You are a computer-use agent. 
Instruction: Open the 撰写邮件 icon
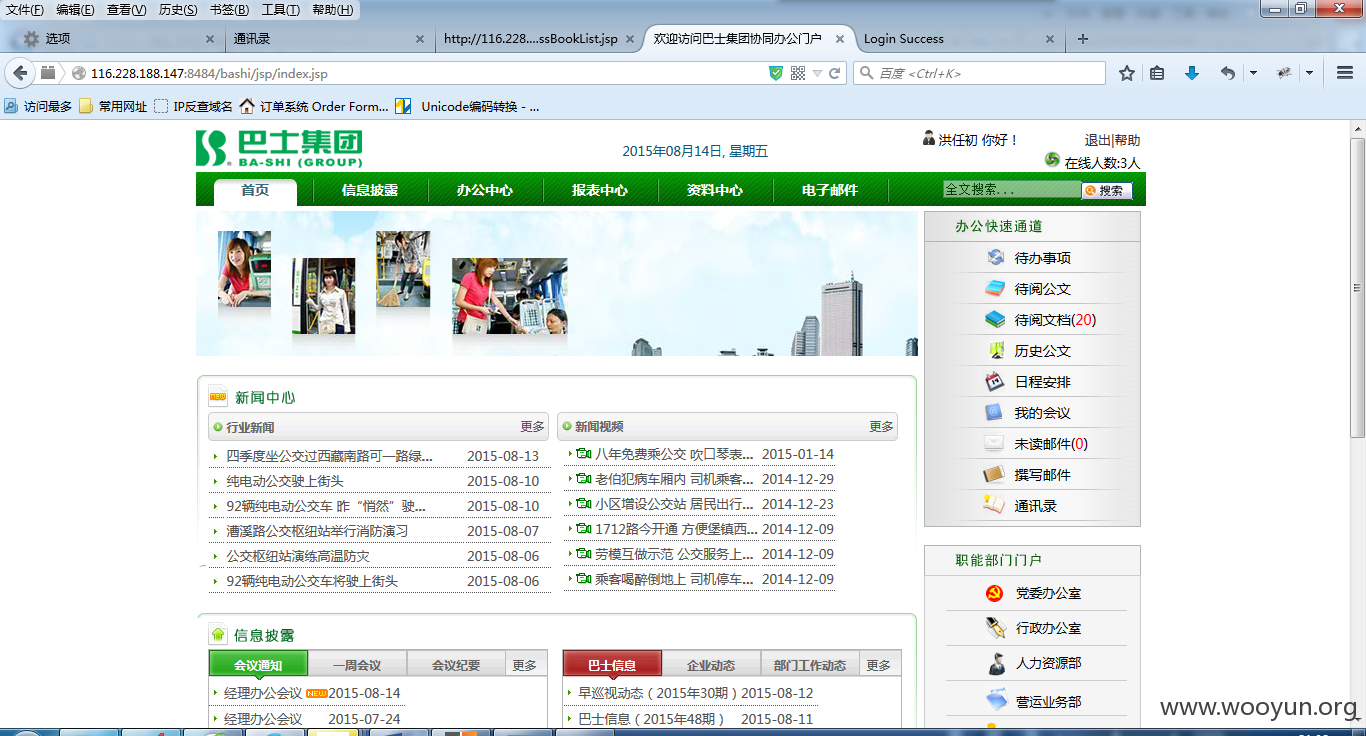click(x=995, y=475)
